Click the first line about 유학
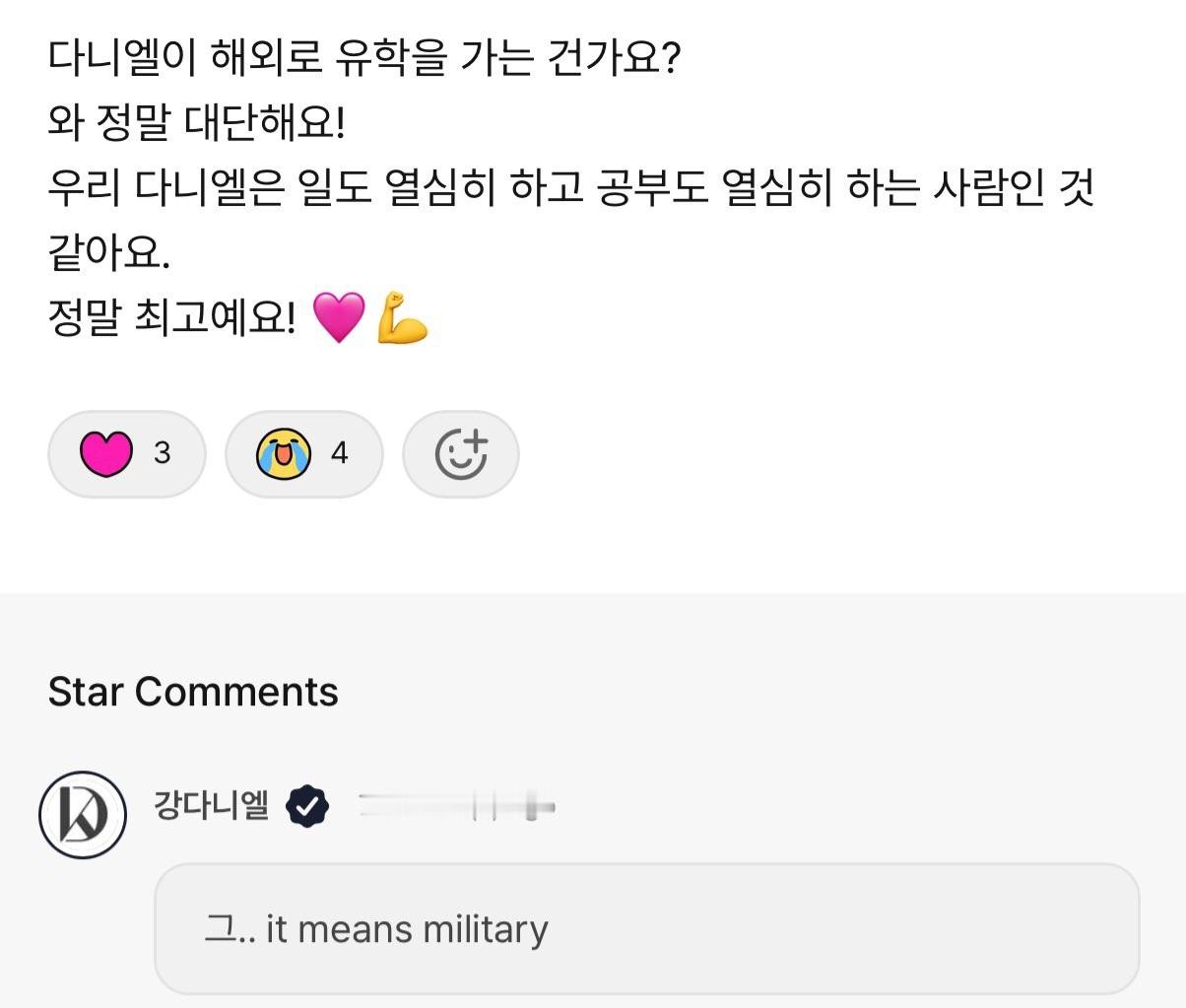Image resolution: width=1186 pixels, height=1008 pixels. click(x=364, y=59)
